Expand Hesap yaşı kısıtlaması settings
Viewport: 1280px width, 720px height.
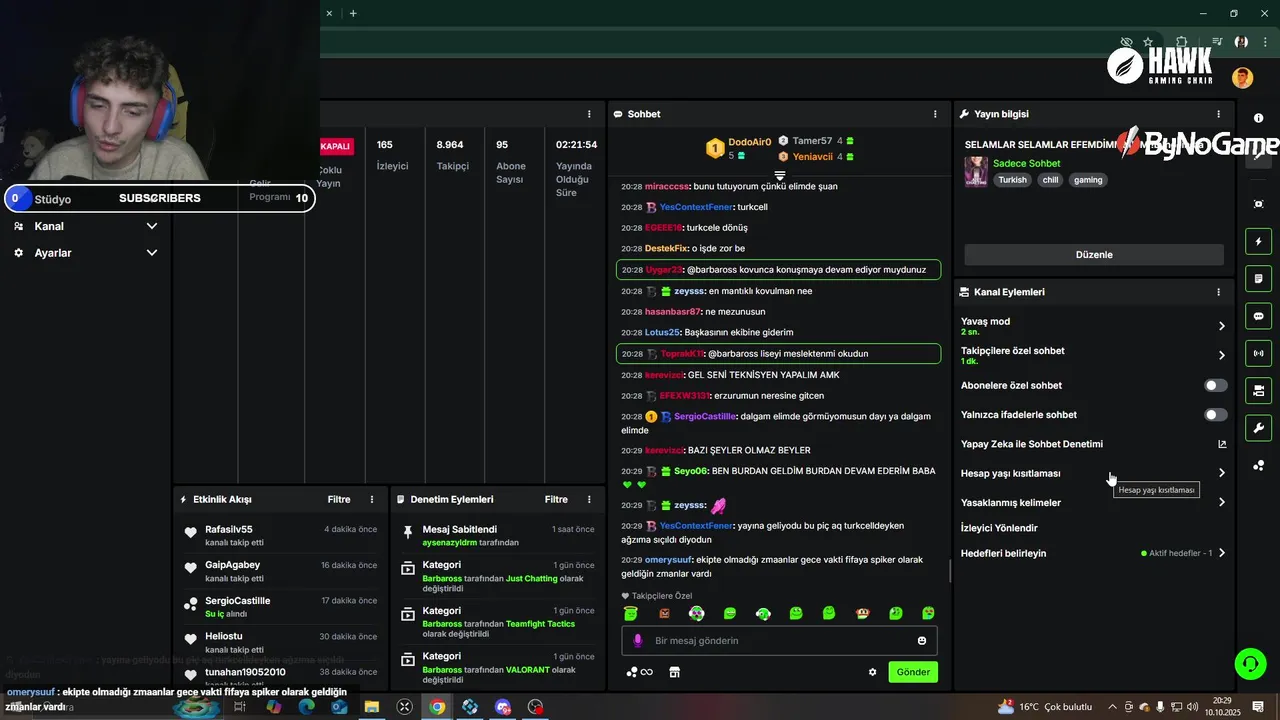(1222, 473)
